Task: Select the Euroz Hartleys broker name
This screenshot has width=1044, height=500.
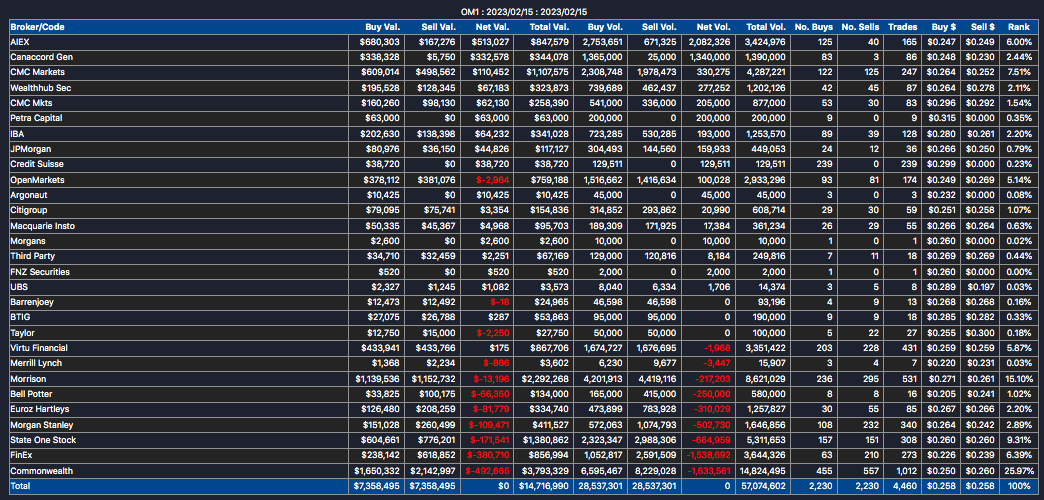Action: (x=40, y=409)
